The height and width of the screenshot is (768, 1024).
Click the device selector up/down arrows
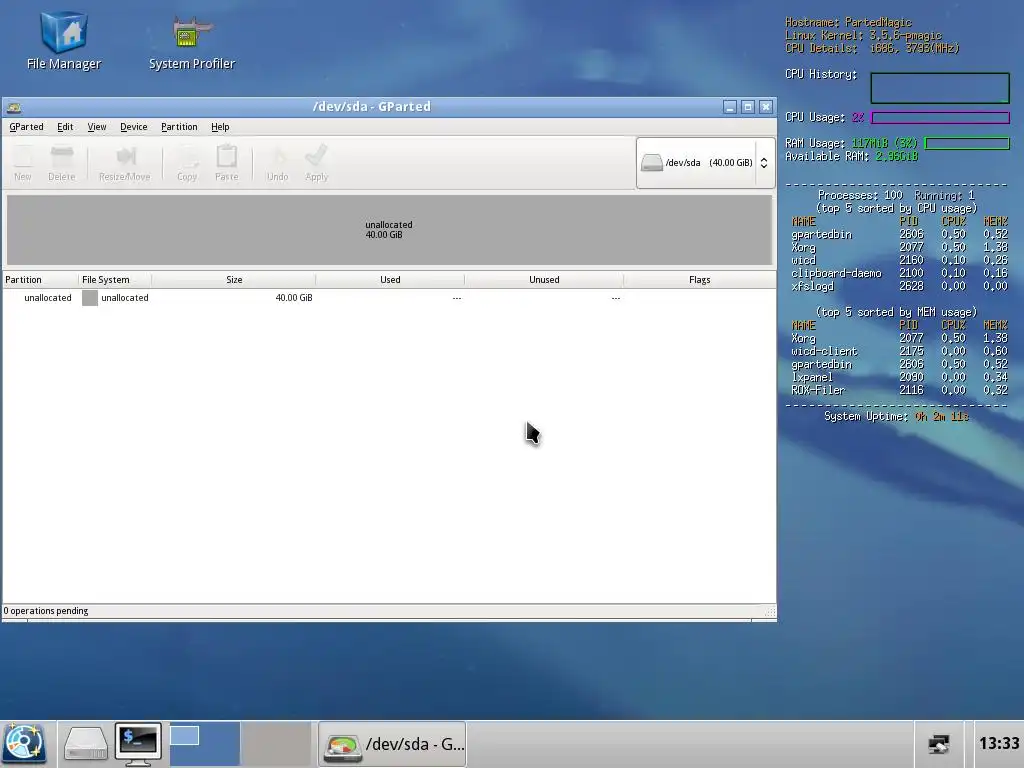[x=763, y=163]
